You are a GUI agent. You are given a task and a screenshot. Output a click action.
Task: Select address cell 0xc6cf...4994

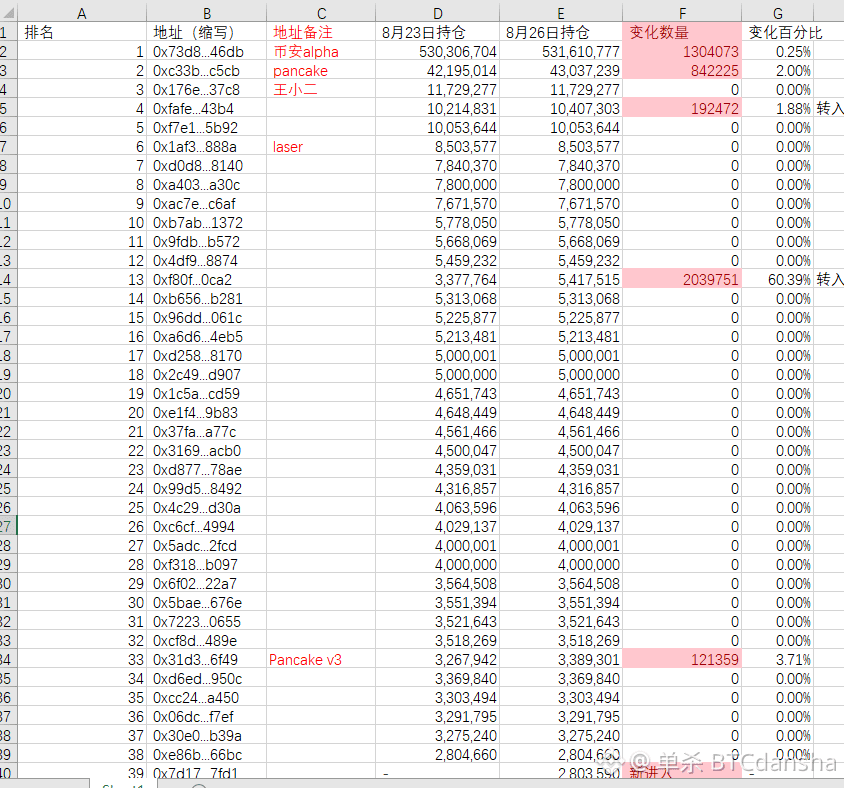pos(207,526)
